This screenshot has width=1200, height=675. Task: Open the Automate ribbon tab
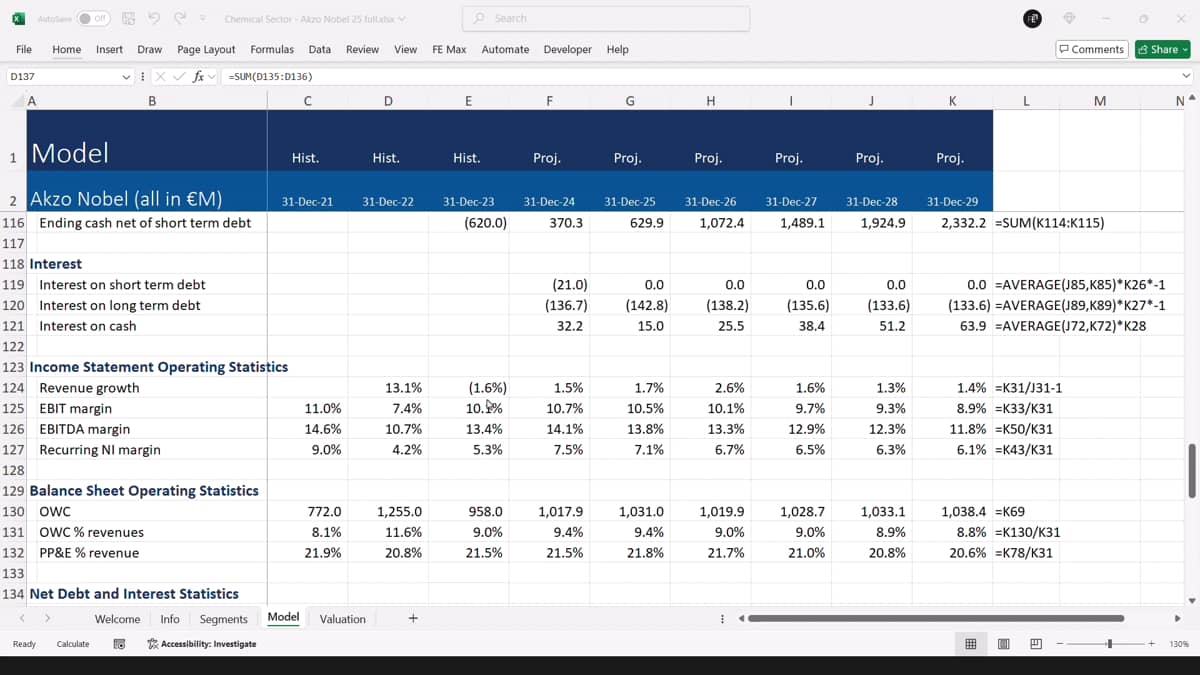(x=505, y=49)
